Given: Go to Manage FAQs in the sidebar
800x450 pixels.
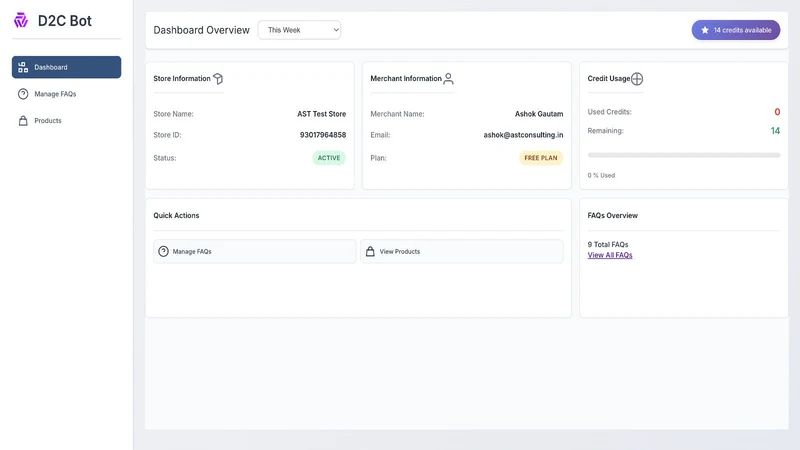Looking at the screenshot, I should [66, 94].
